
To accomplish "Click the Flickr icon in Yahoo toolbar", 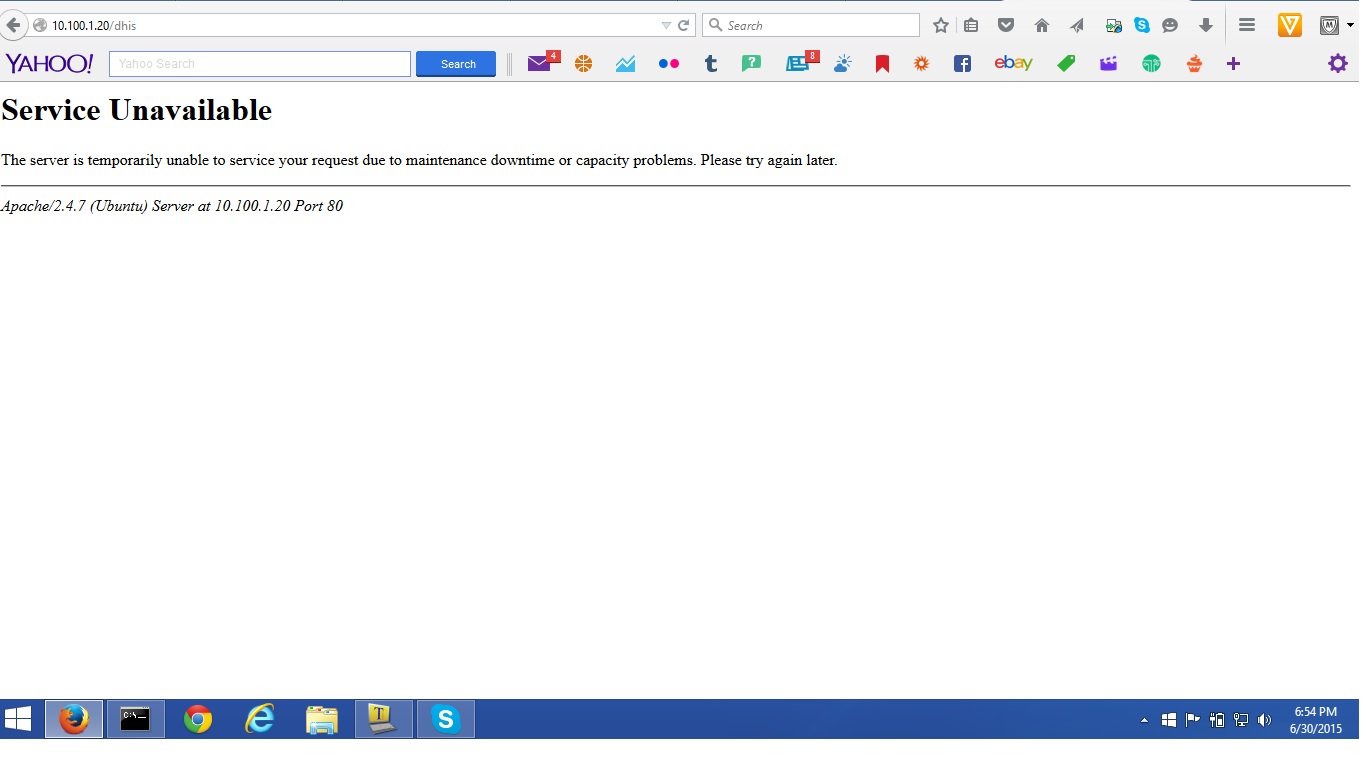I will [x=669, y=64].
